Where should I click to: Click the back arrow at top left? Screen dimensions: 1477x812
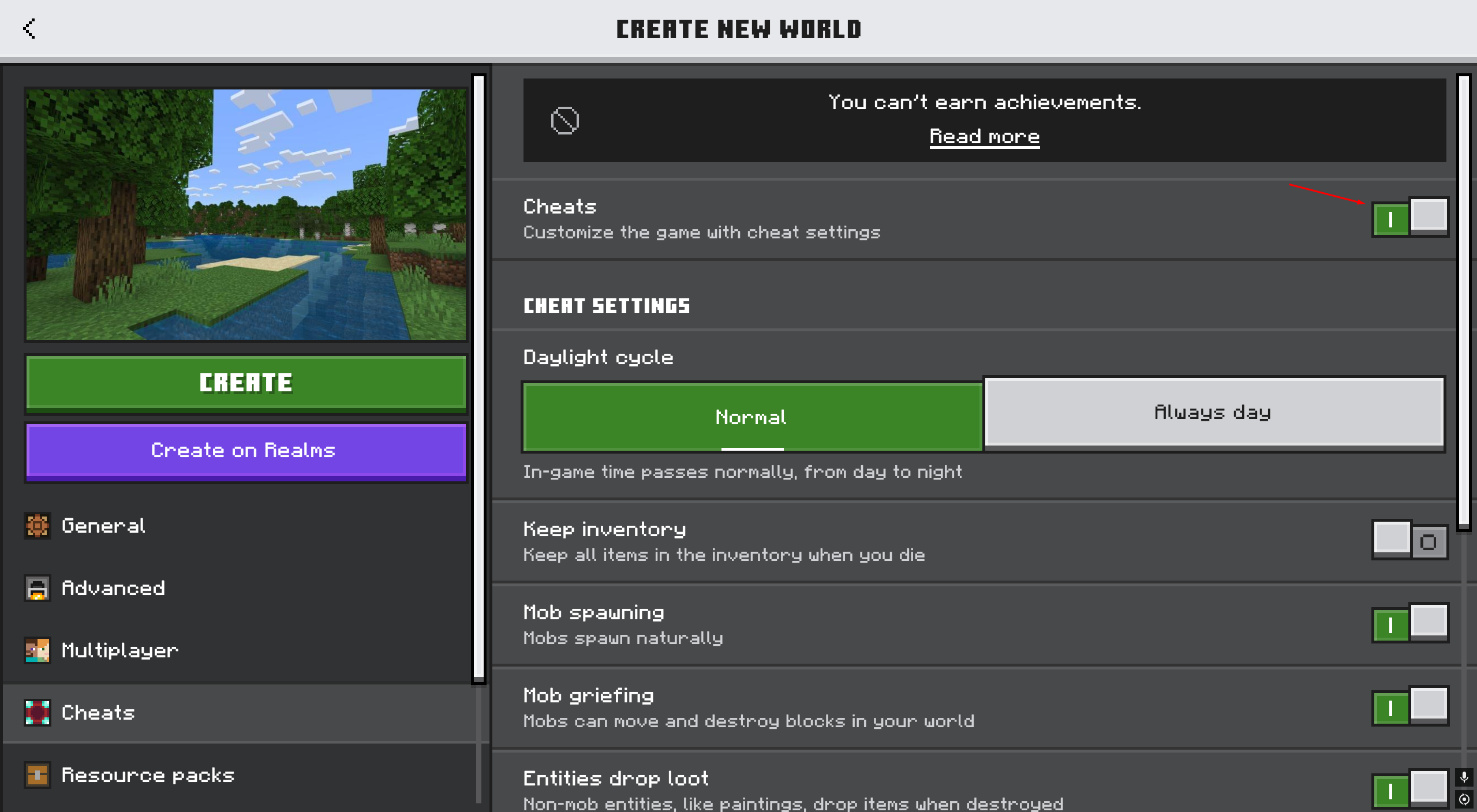(29, 28)
